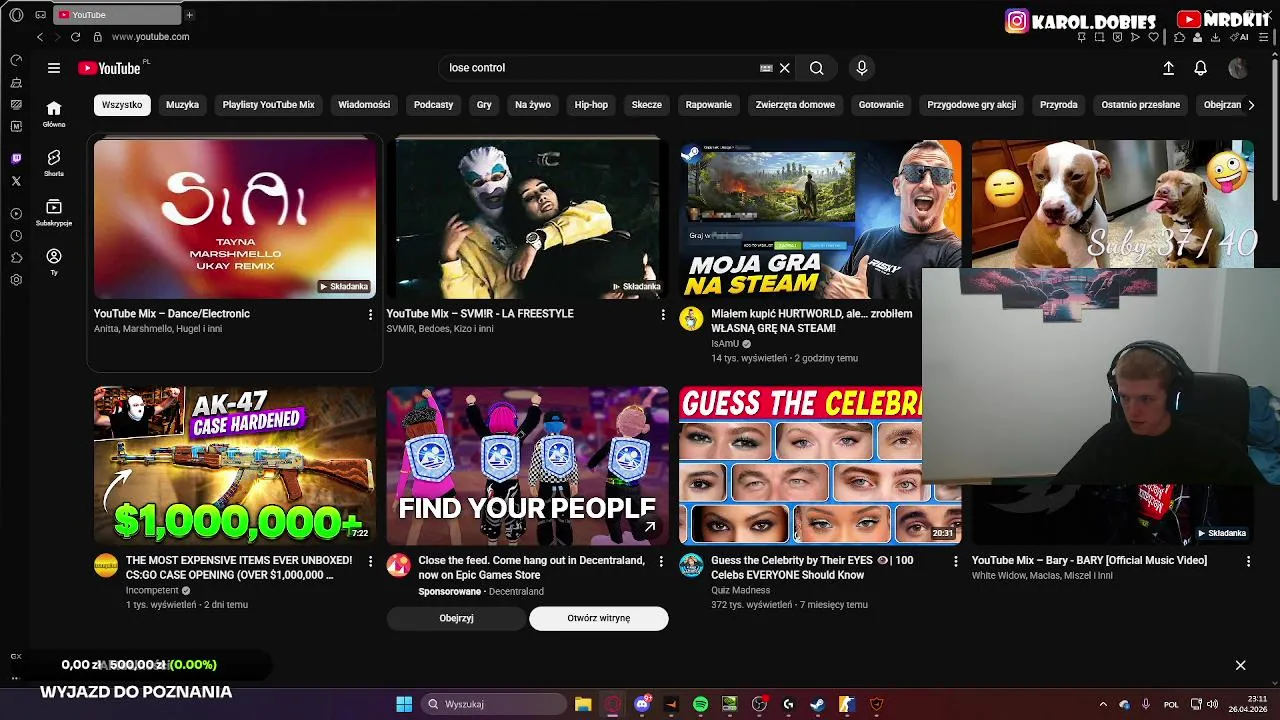Go back in browser history

[x=40, y=37]
